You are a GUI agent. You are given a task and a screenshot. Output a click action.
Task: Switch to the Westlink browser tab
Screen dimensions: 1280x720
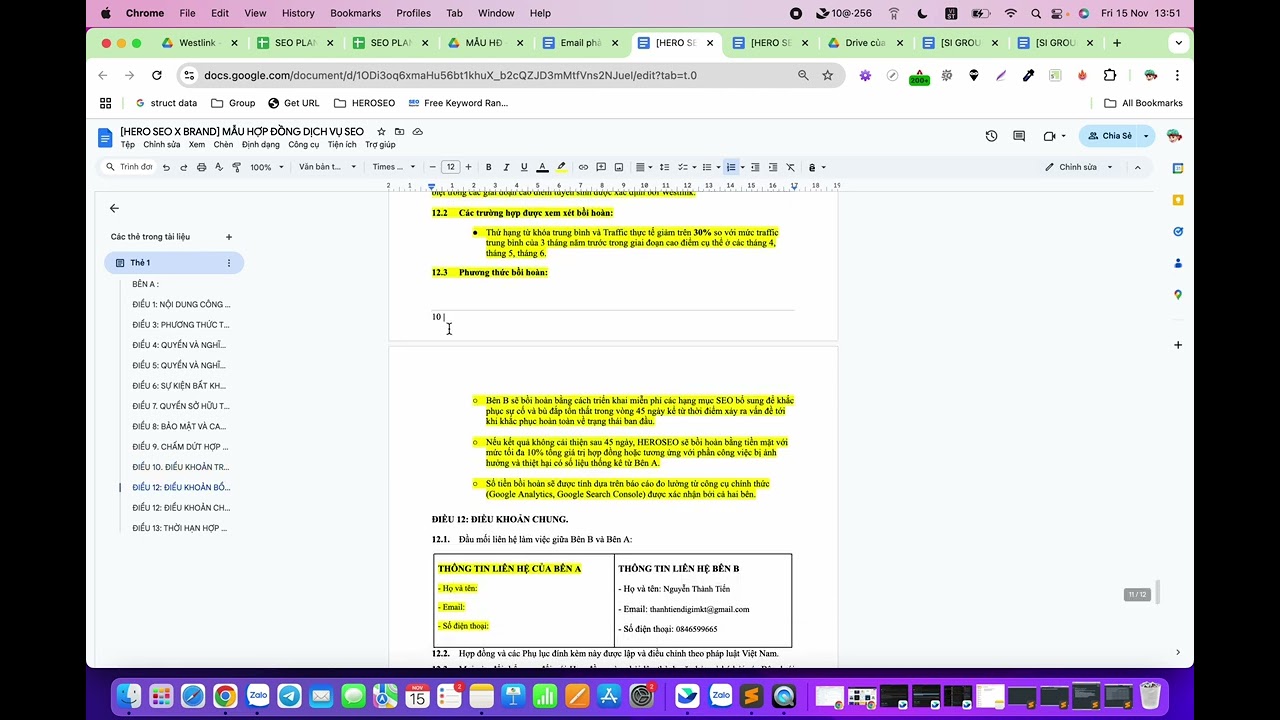coord(198,43)
